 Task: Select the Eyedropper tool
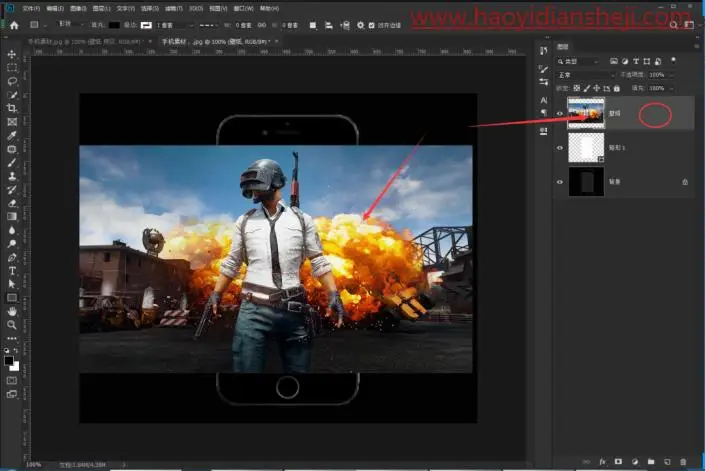click(x=12, y=135)
